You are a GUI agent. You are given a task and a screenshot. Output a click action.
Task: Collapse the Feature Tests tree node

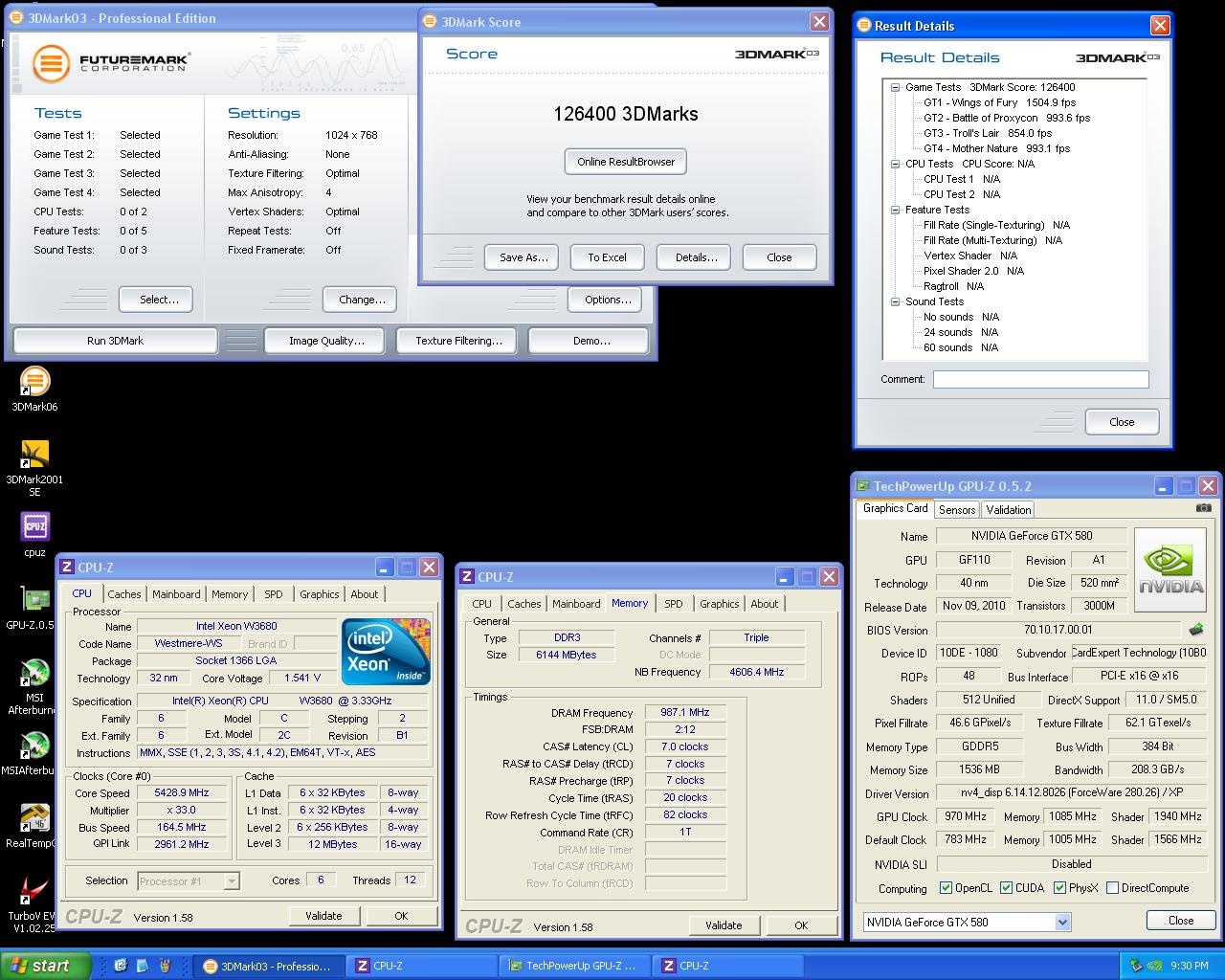896,210
